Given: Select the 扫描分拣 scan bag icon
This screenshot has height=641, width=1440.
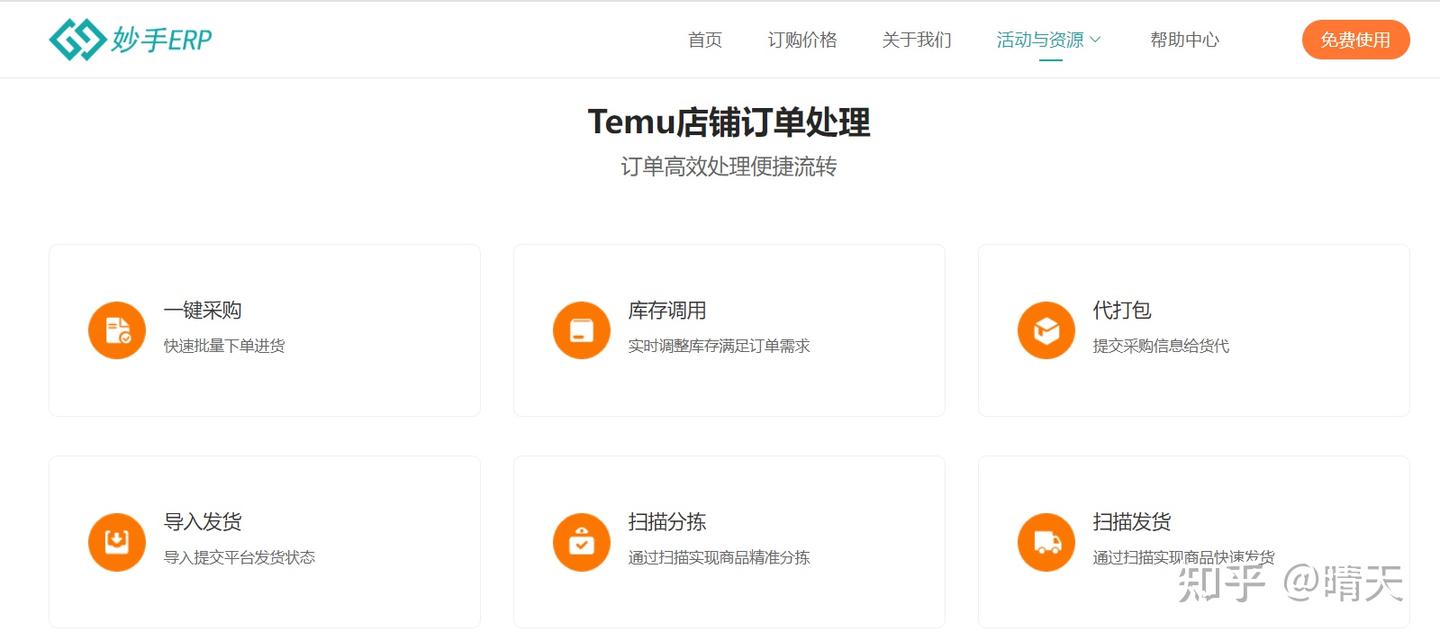Looking at the screenshot, I should pos(582,541).
